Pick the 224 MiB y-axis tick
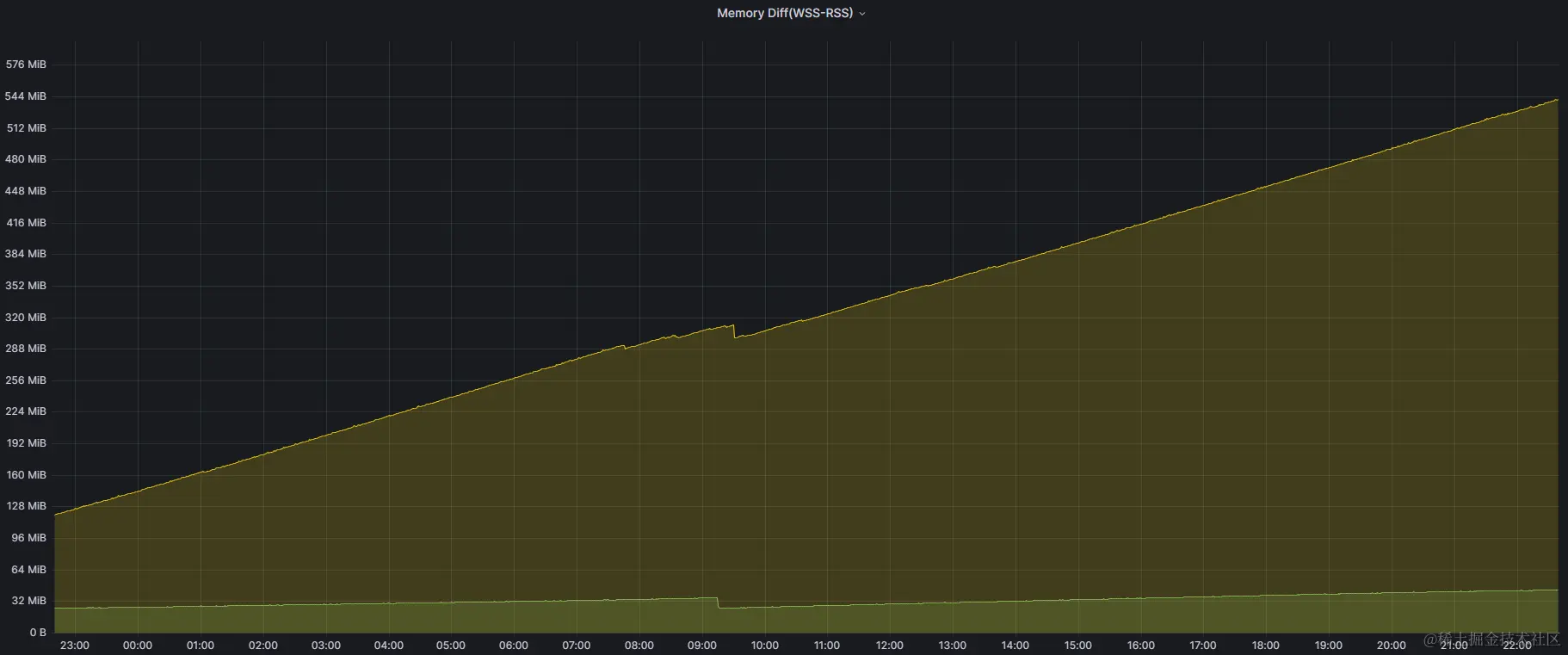The width and height of the screenshot is (1568, 655). [26, 411]
